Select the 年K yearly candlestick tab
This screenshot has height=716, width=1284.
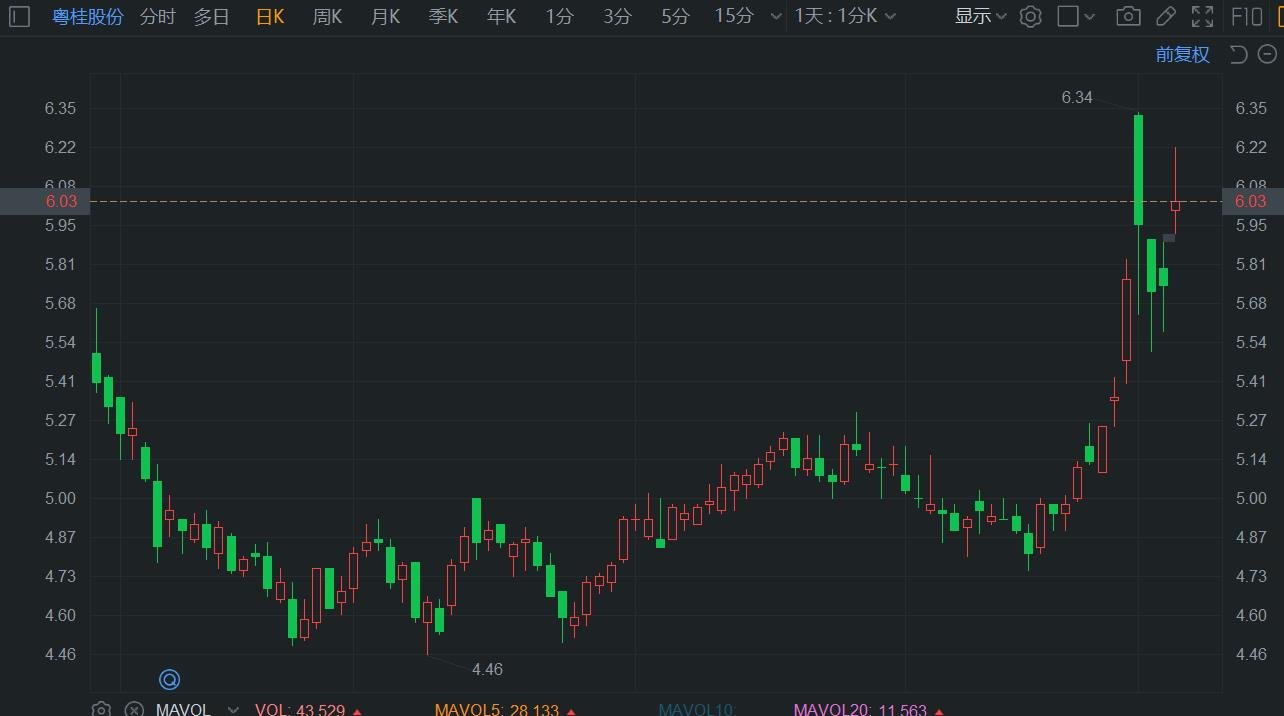coord(501,16)
